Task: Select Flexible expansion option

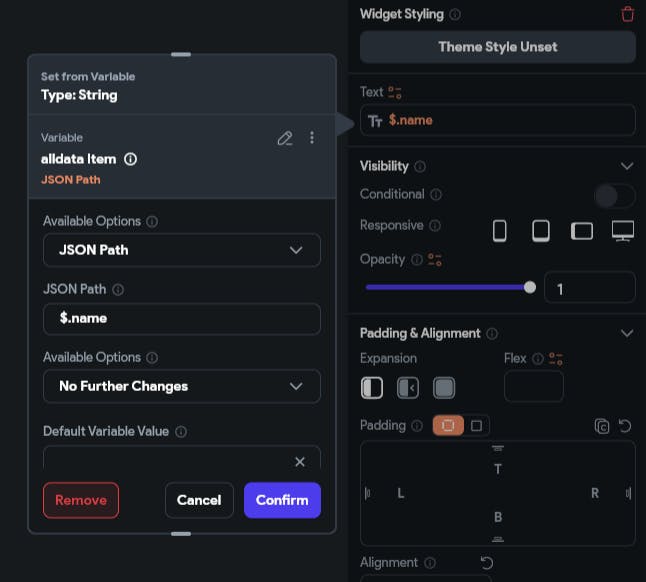Action: 408,388
